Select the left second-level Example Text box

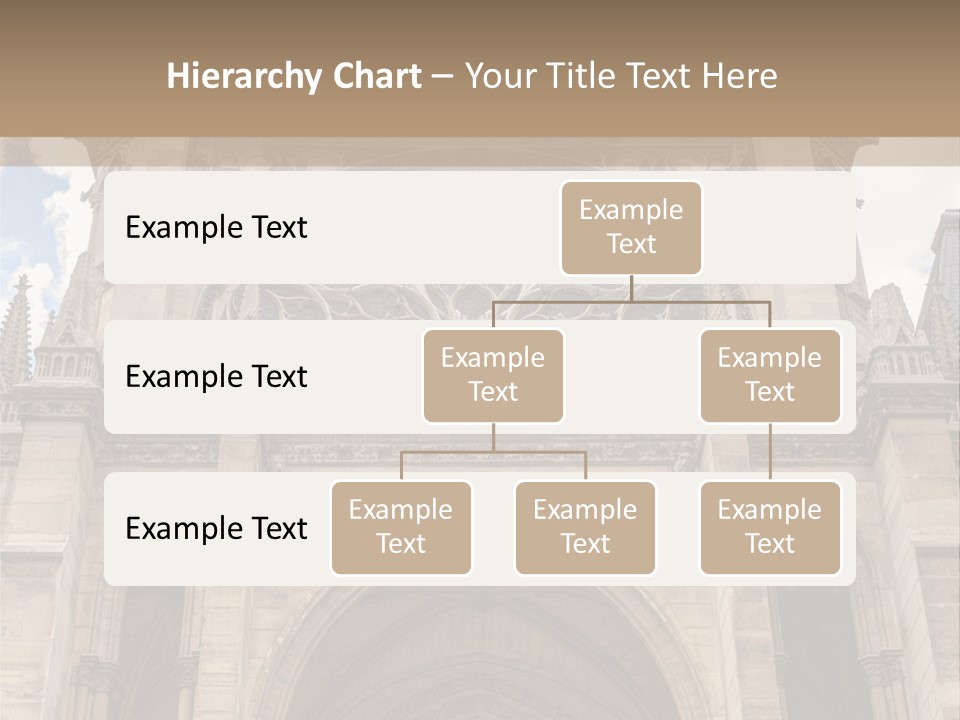493,375
